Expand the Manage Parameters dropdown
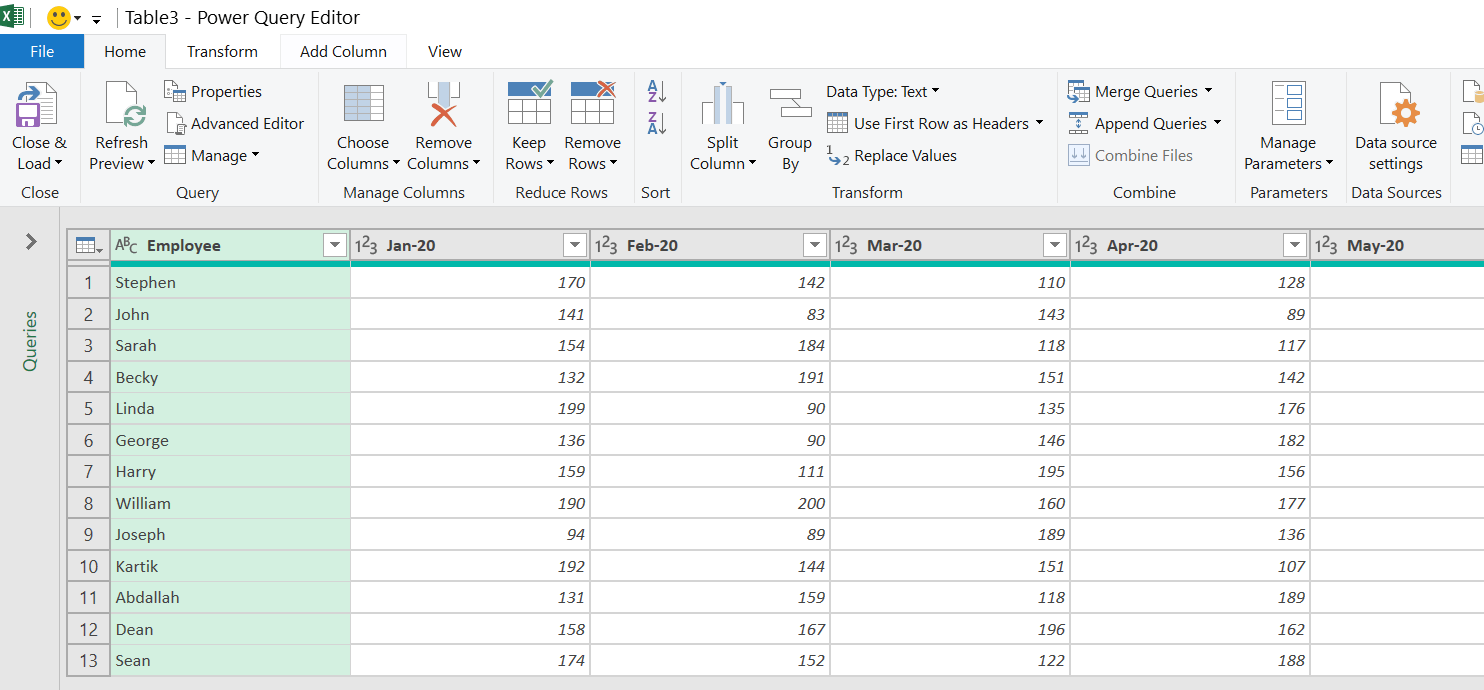Viewport: 1484px width, 690px height. click(x=1287, y=124)
